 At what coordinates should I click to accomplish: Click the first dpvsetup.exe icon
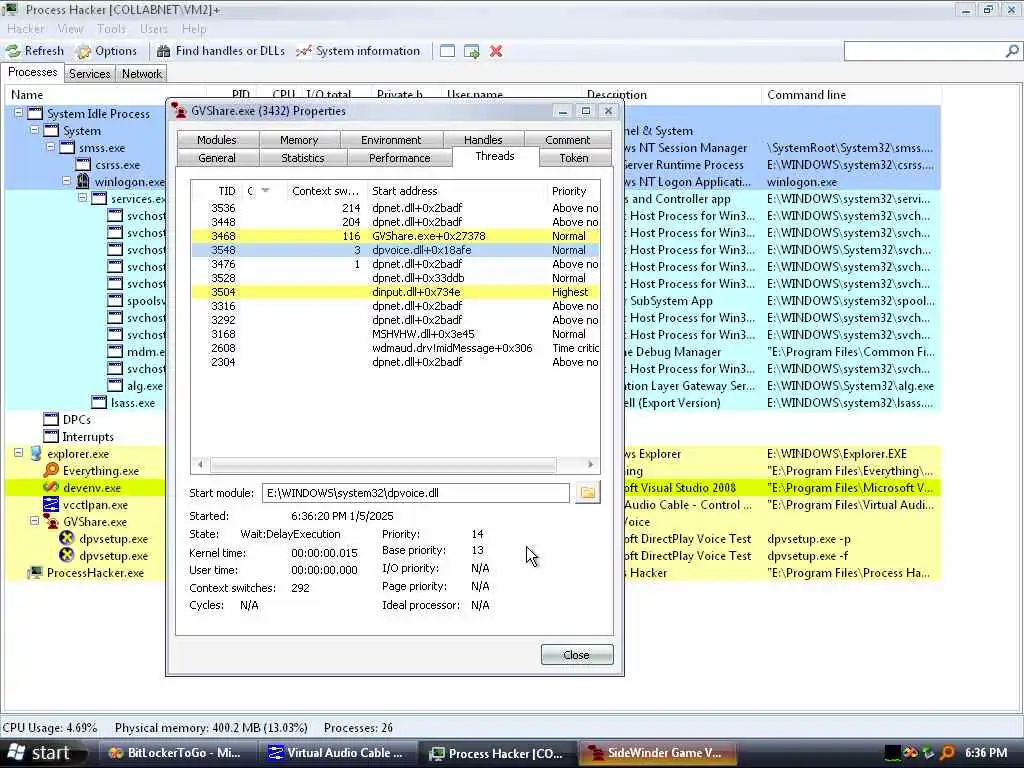[67, 538]
